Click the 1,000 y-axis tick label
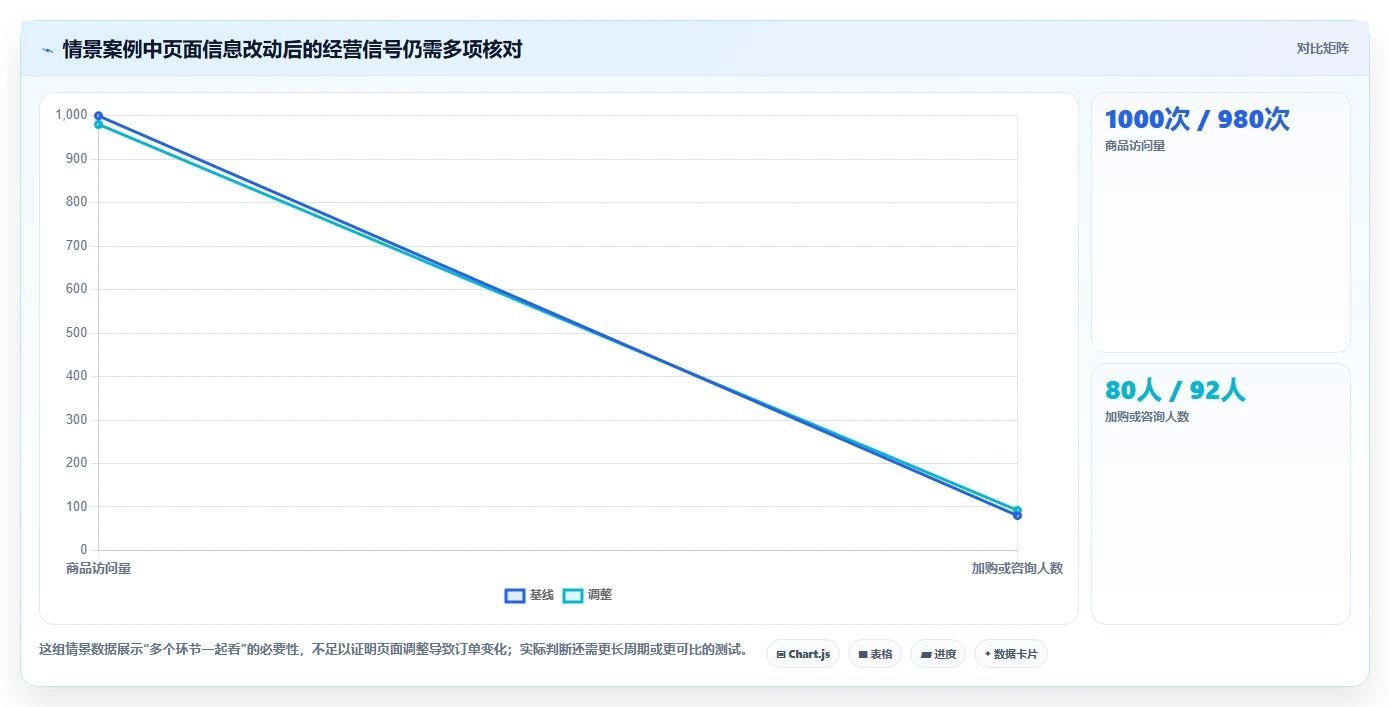The width and height of the screenshot is (1390, 707). pyautogui.click(x=72, y=115)
